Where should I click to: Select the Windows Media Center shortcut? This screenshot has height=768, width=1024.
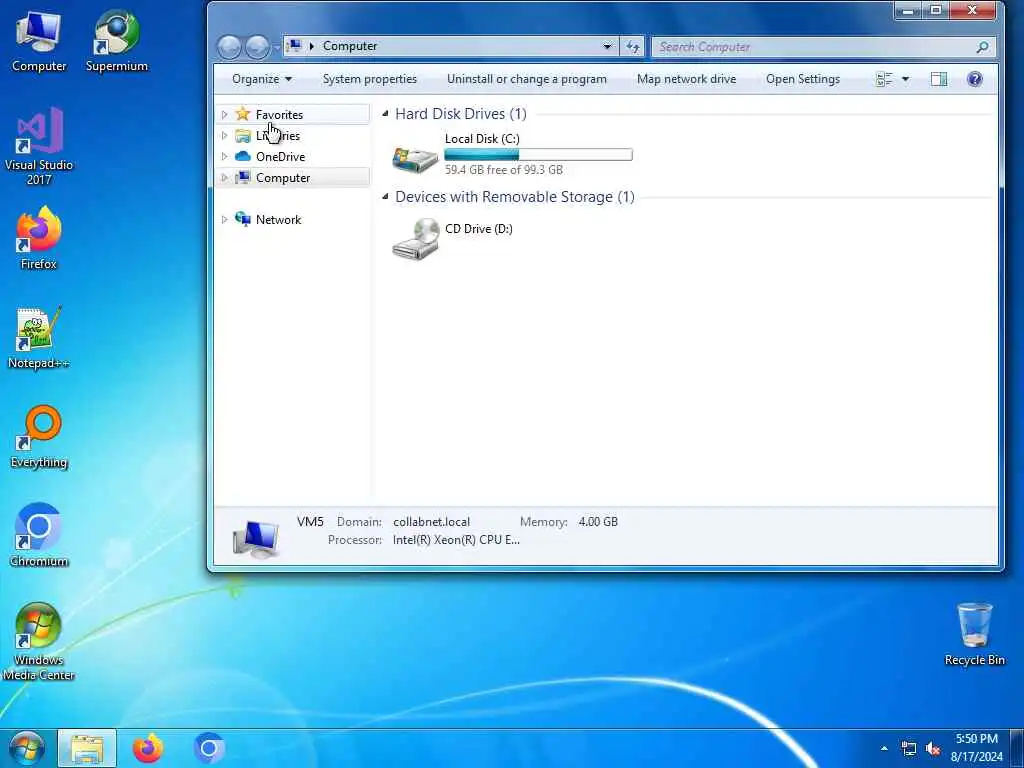[x=39, y=642]
